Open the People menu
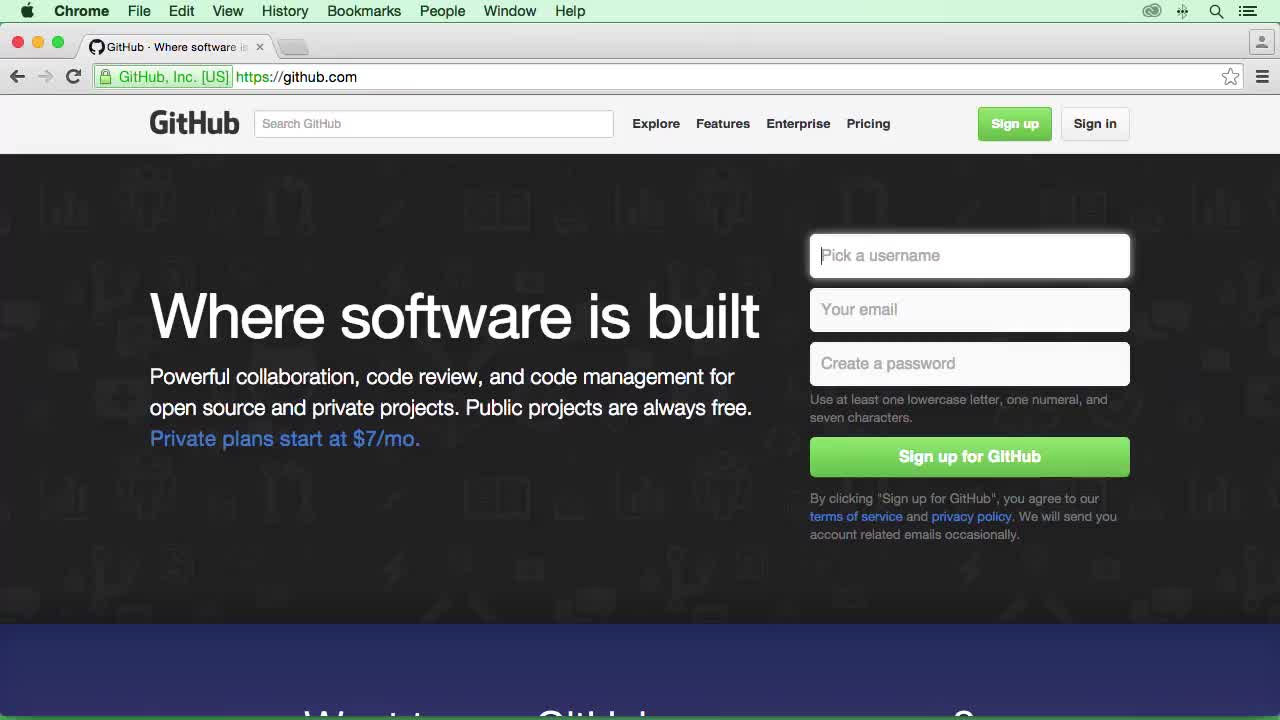 pyautogui.click(x=442, y=11)
